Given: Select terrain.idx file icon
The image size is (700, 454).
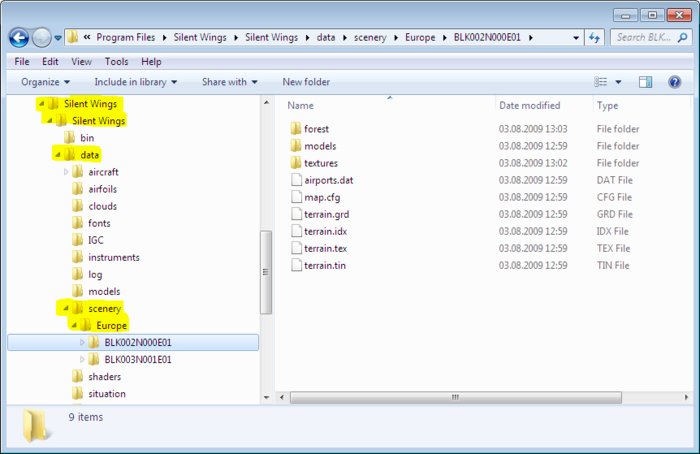Looking at the screenshot, I should pos(296,231).
